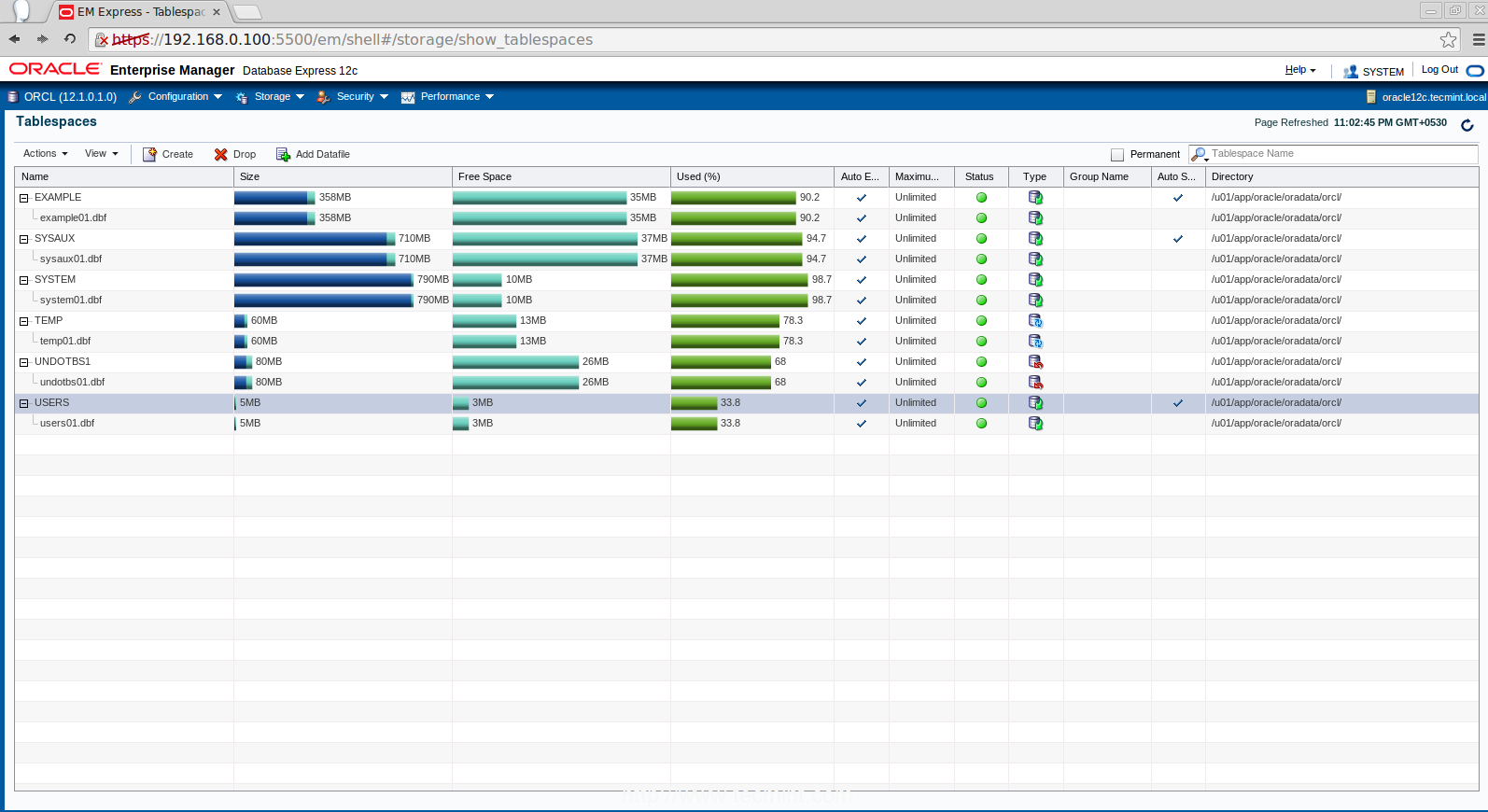Image resolution: width=1488 pixels, height=812 pixels.
Task: Collapse the USERS tablespace node
Action: click(24, 403)
